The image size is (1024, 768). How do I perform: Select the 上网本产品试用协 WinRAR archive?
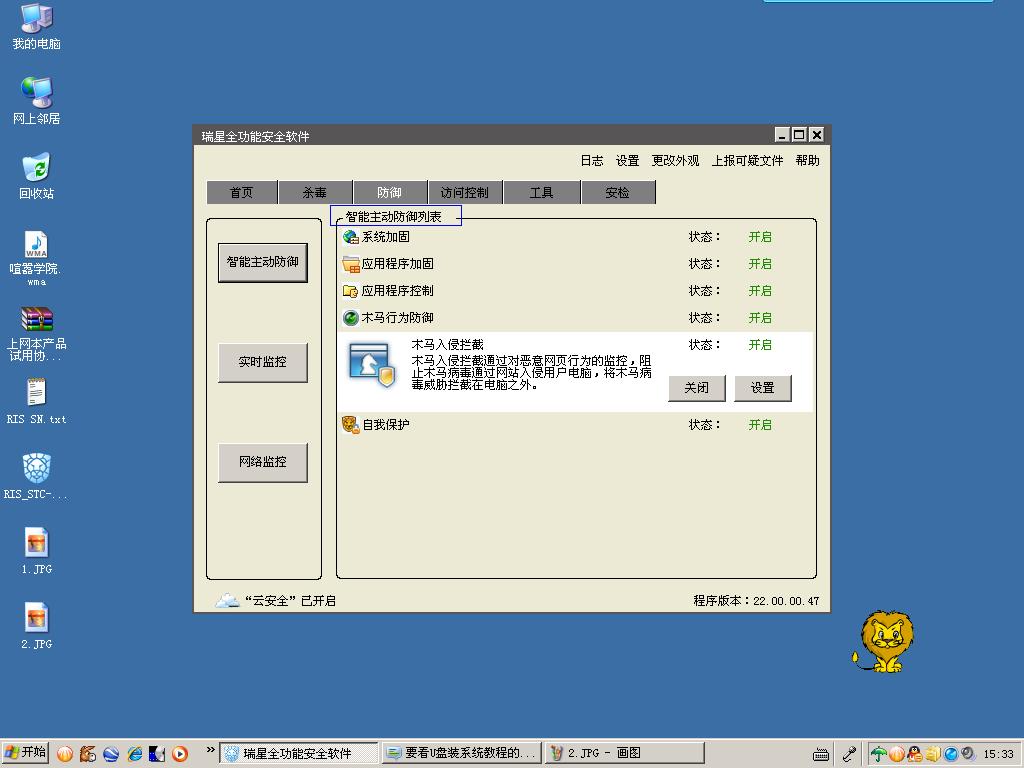tap(37, 334)
